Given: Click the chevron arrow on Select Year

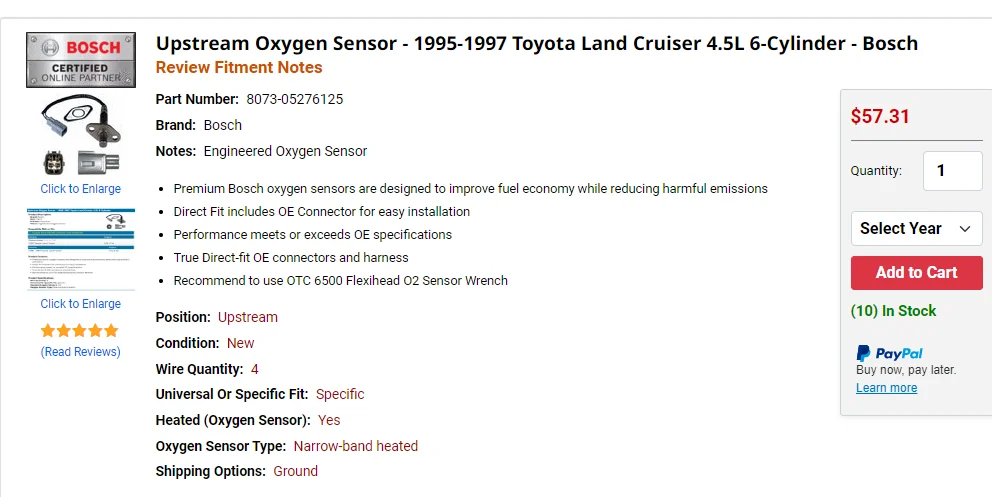Looking at the screenshot, I should tap(965, 229).
